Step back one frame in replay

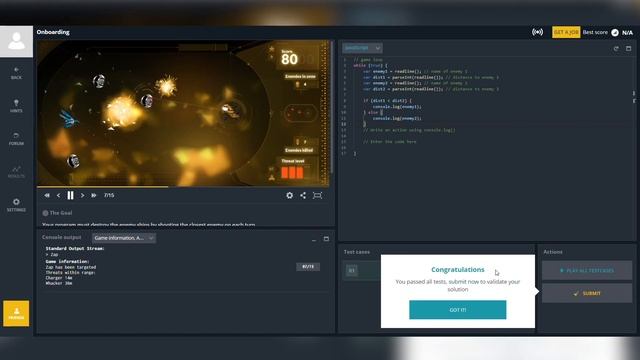[58, 196]
